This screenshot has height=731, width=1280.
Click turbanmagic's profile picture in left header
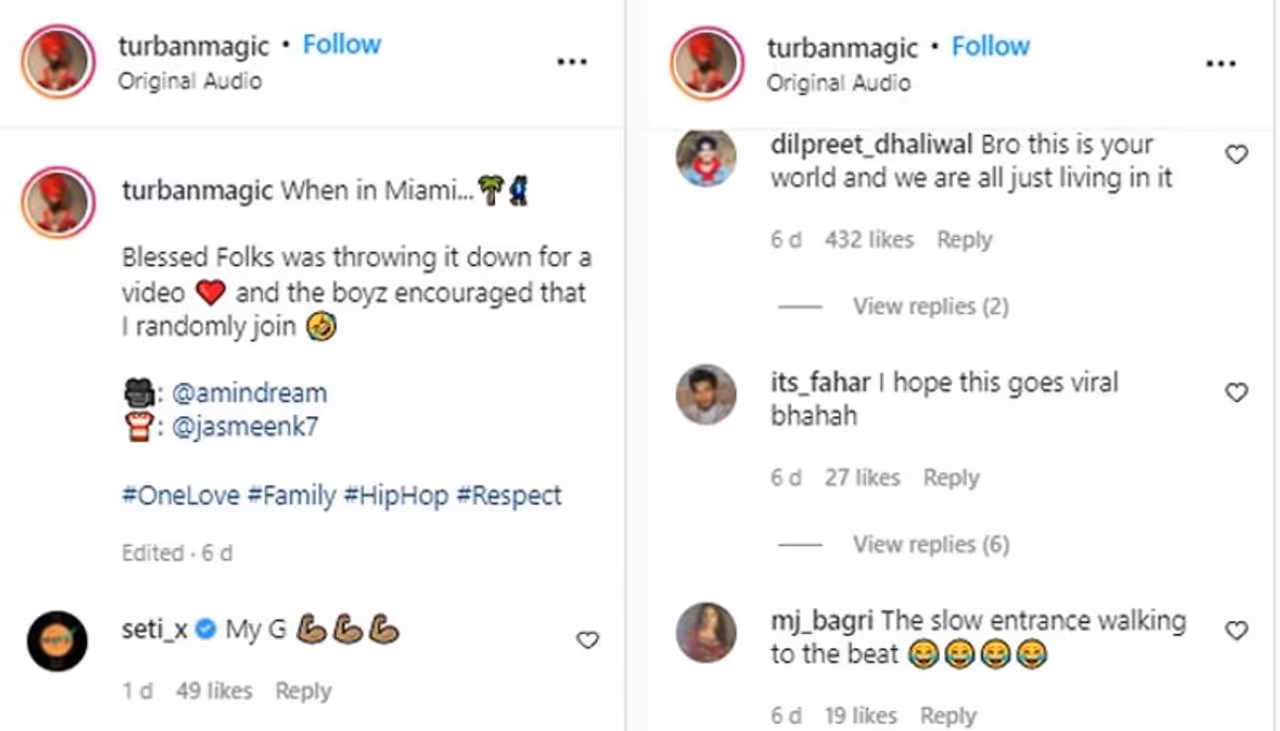coord(58,62)
